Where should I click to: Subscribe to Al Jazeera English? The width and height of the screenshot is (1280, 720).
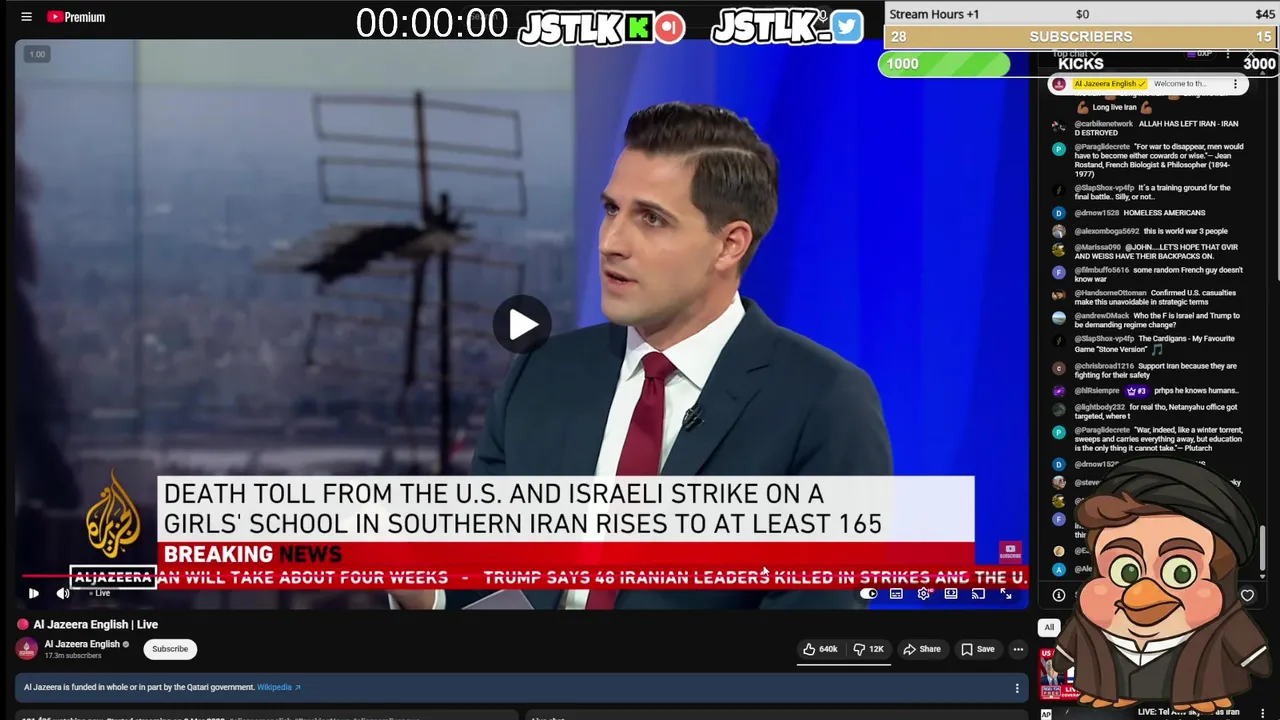pyautogui.click(x=169, y=649)
